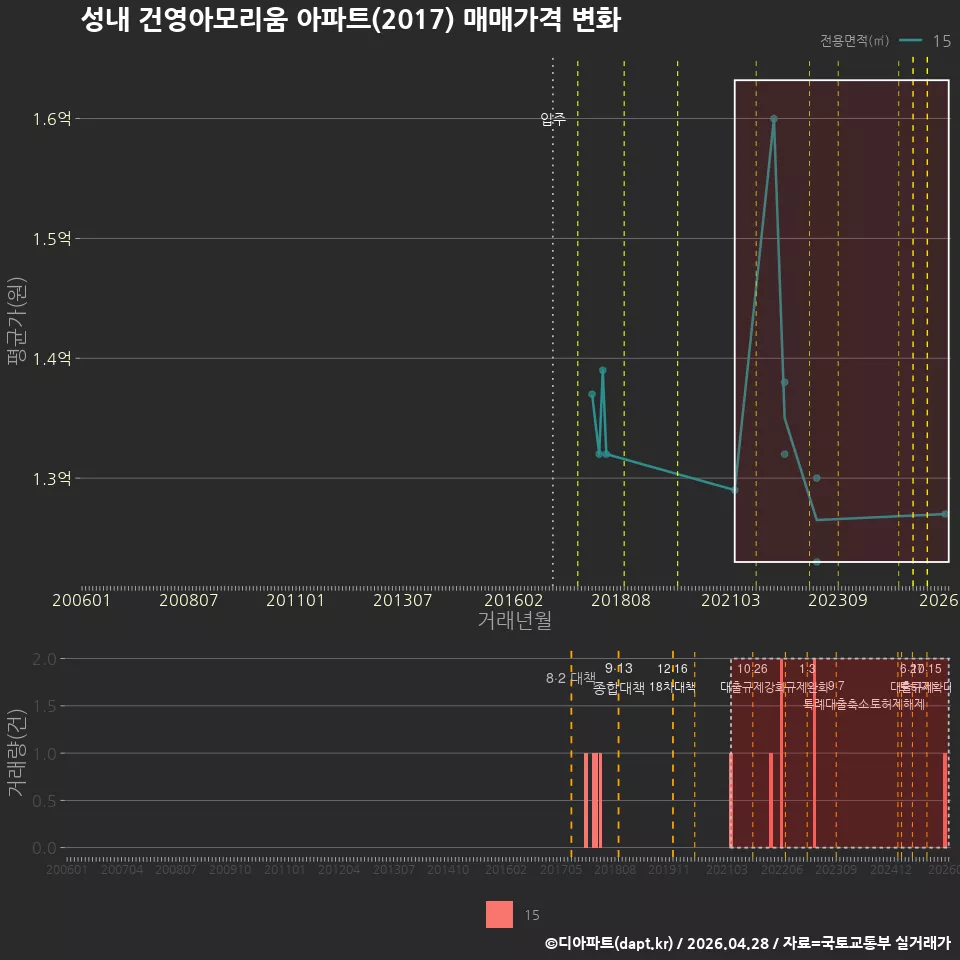Click the 201602 label on the price chart axis
Screen dimensions: 960x960
(x=514, y=600)
